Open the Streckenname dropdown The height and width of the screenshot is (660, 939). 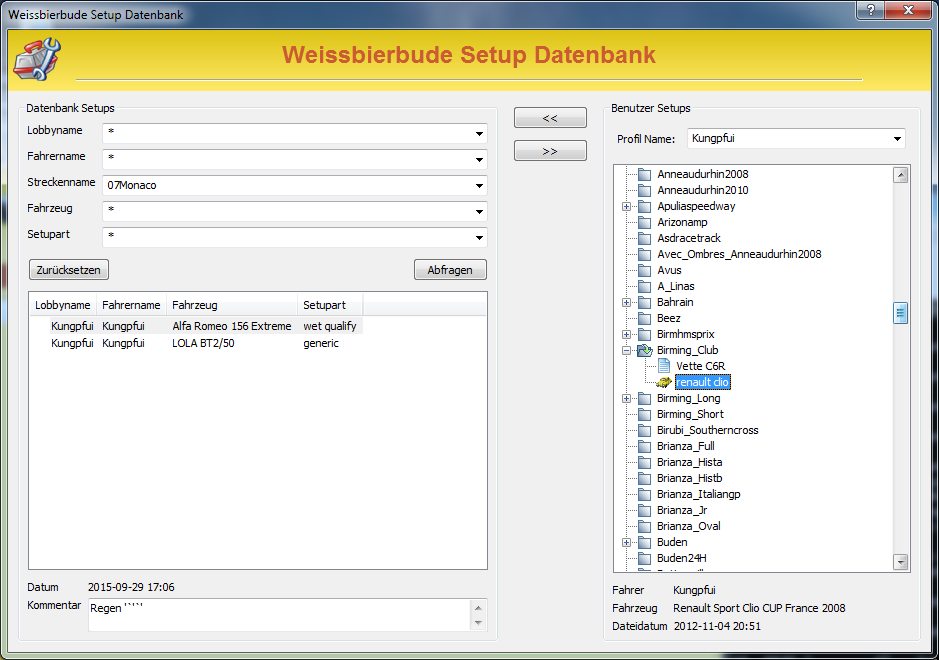click(x=479, y=186)
